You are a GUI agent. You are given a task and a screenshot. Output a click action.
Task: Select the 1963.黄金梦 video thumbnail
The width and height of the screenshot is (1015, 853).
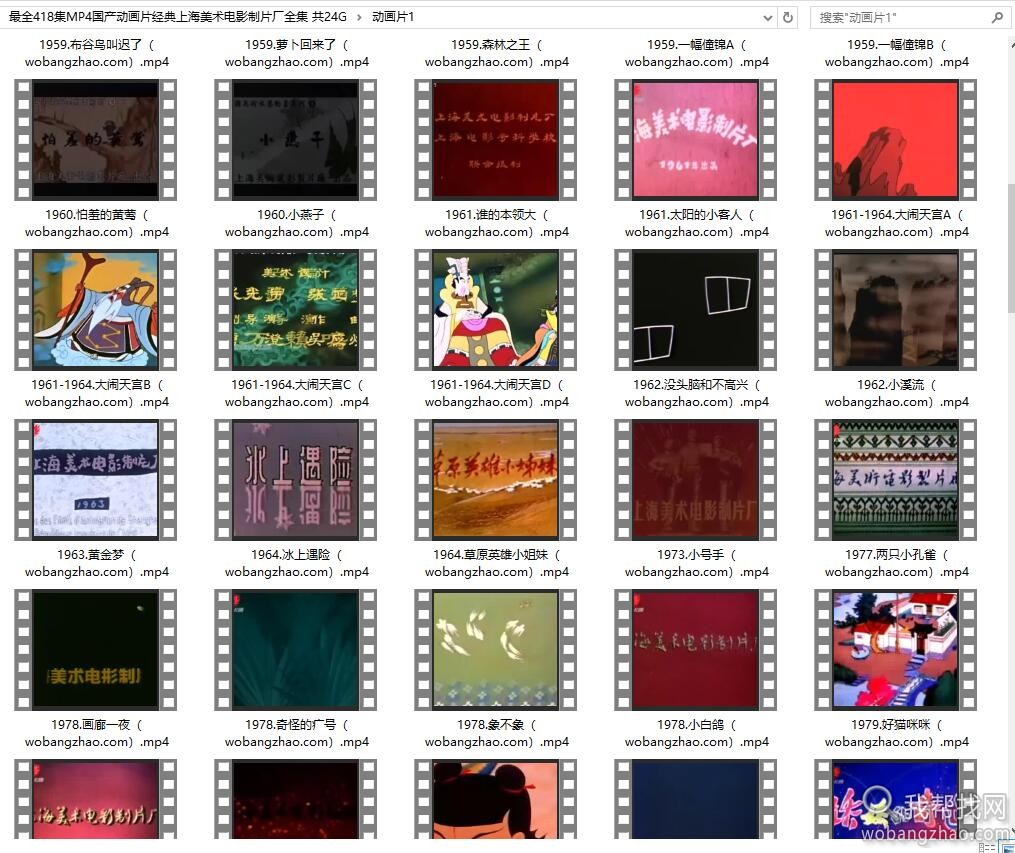[x=96, y=480]
